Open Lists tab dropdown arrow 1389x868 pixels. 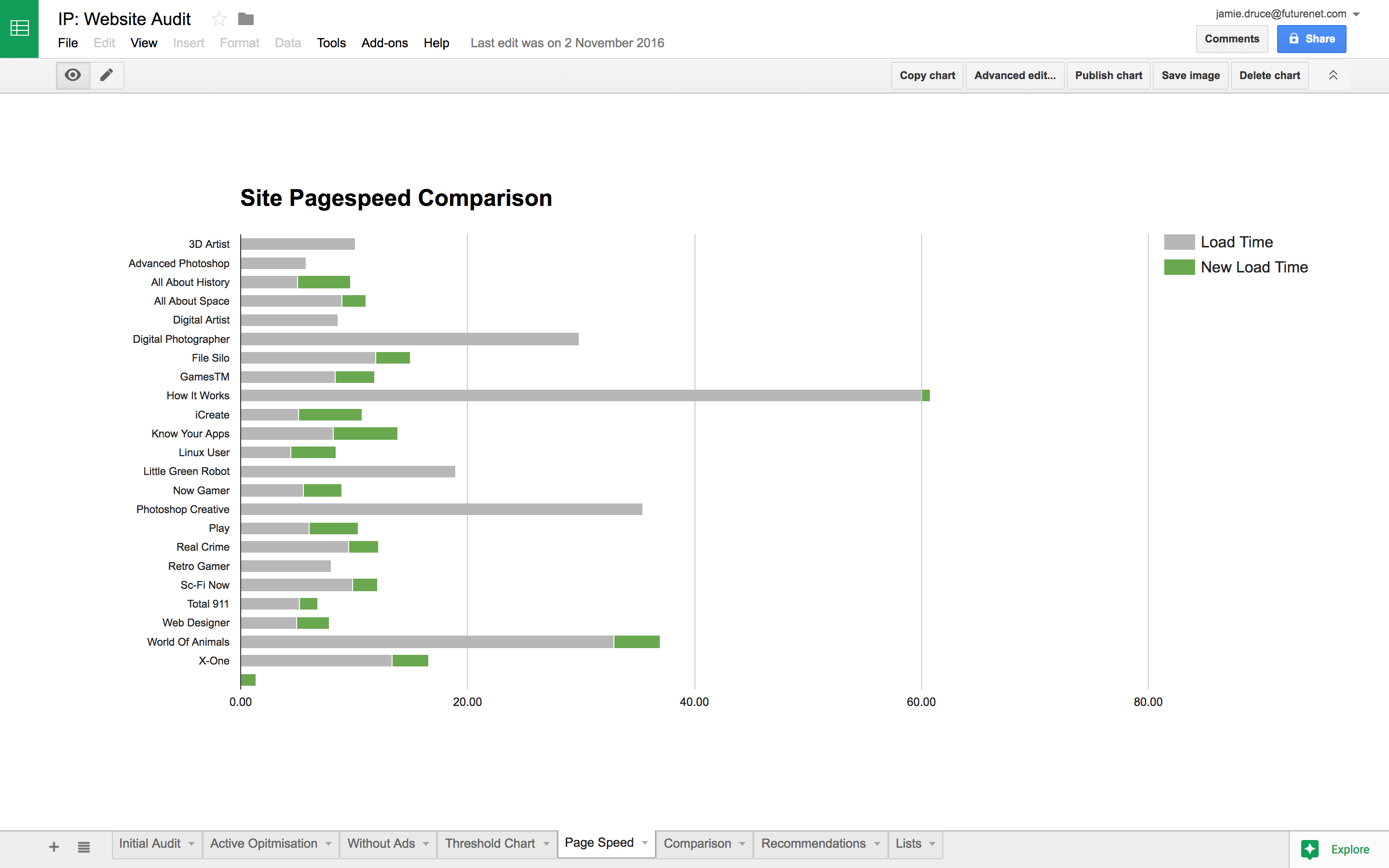click(932, 844)
